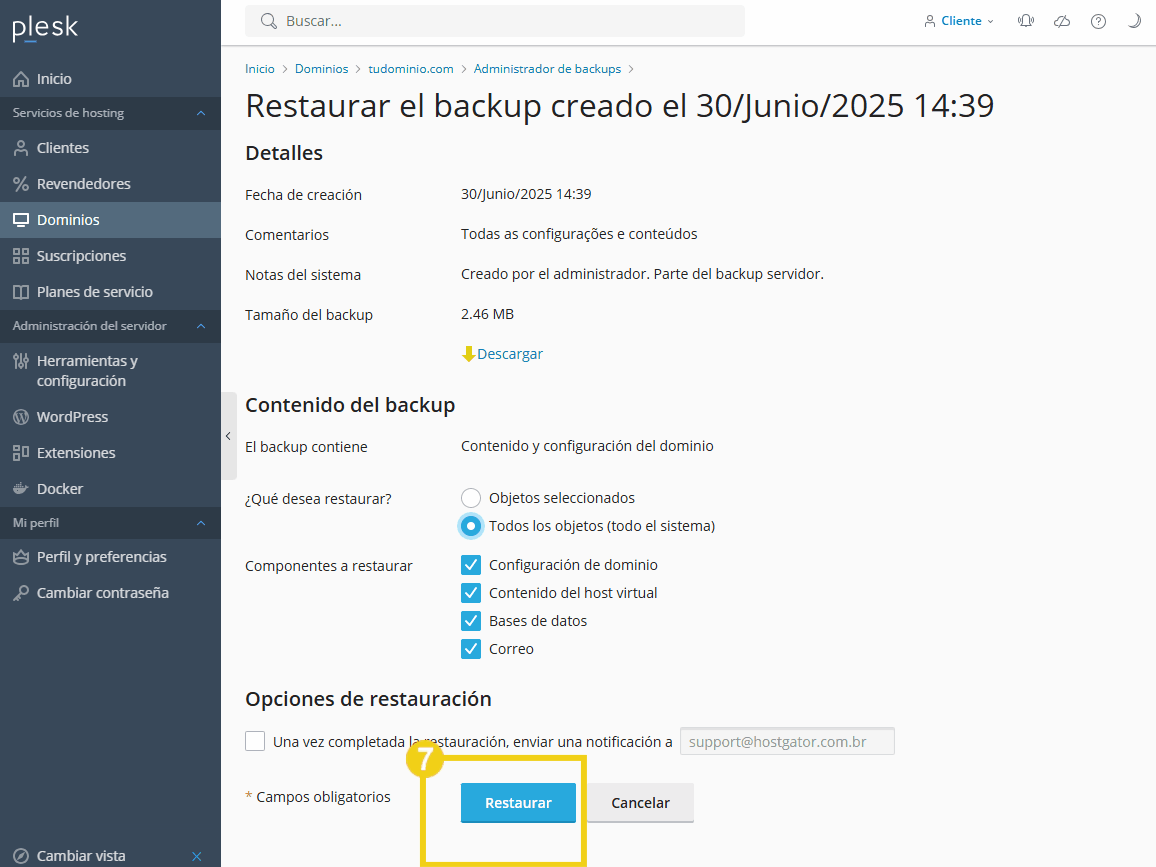The image size is (1156, 867).
Task: Click the WordPress logo icon
Action: click(21, 417)
